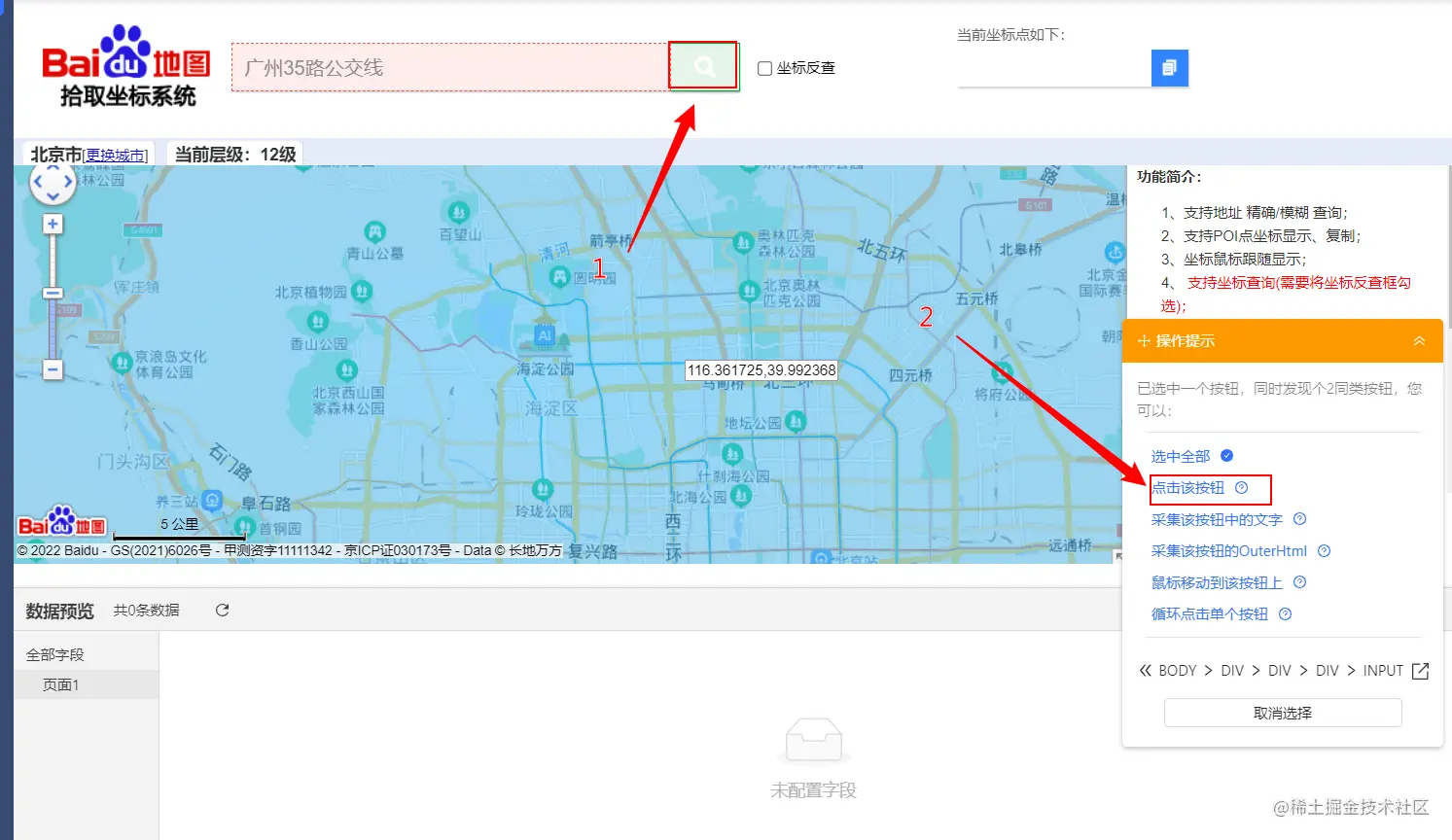Screen dimensions: 1452x840
Task: Zoom in using the map plus button
Action: 53,224
